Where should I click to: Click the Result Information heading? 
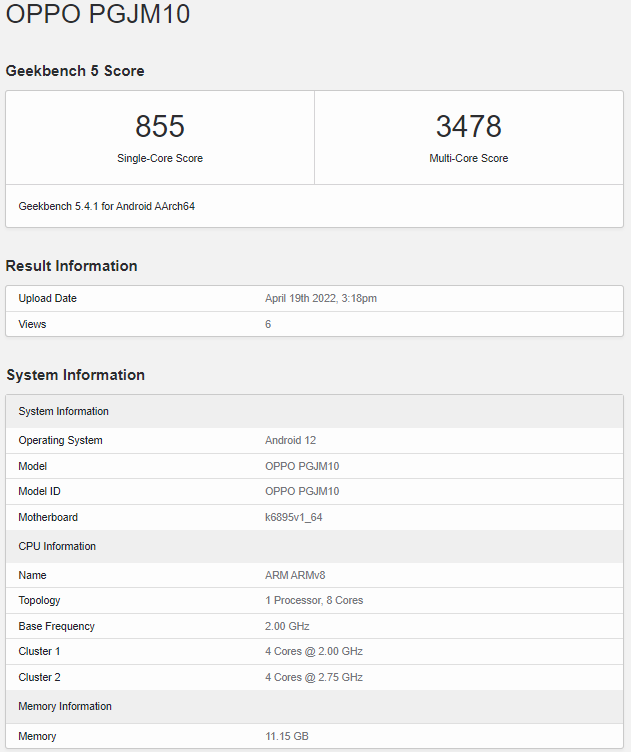coord(71,266)
